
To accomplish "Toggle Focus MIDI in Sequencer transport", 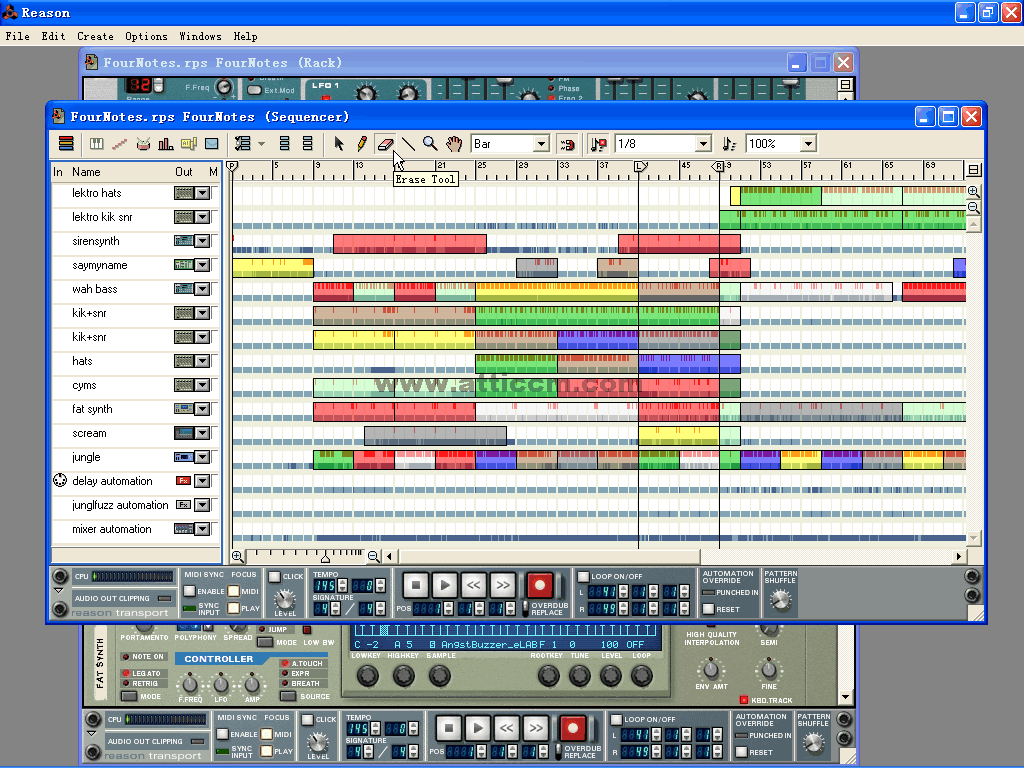I will pos(233,591).
